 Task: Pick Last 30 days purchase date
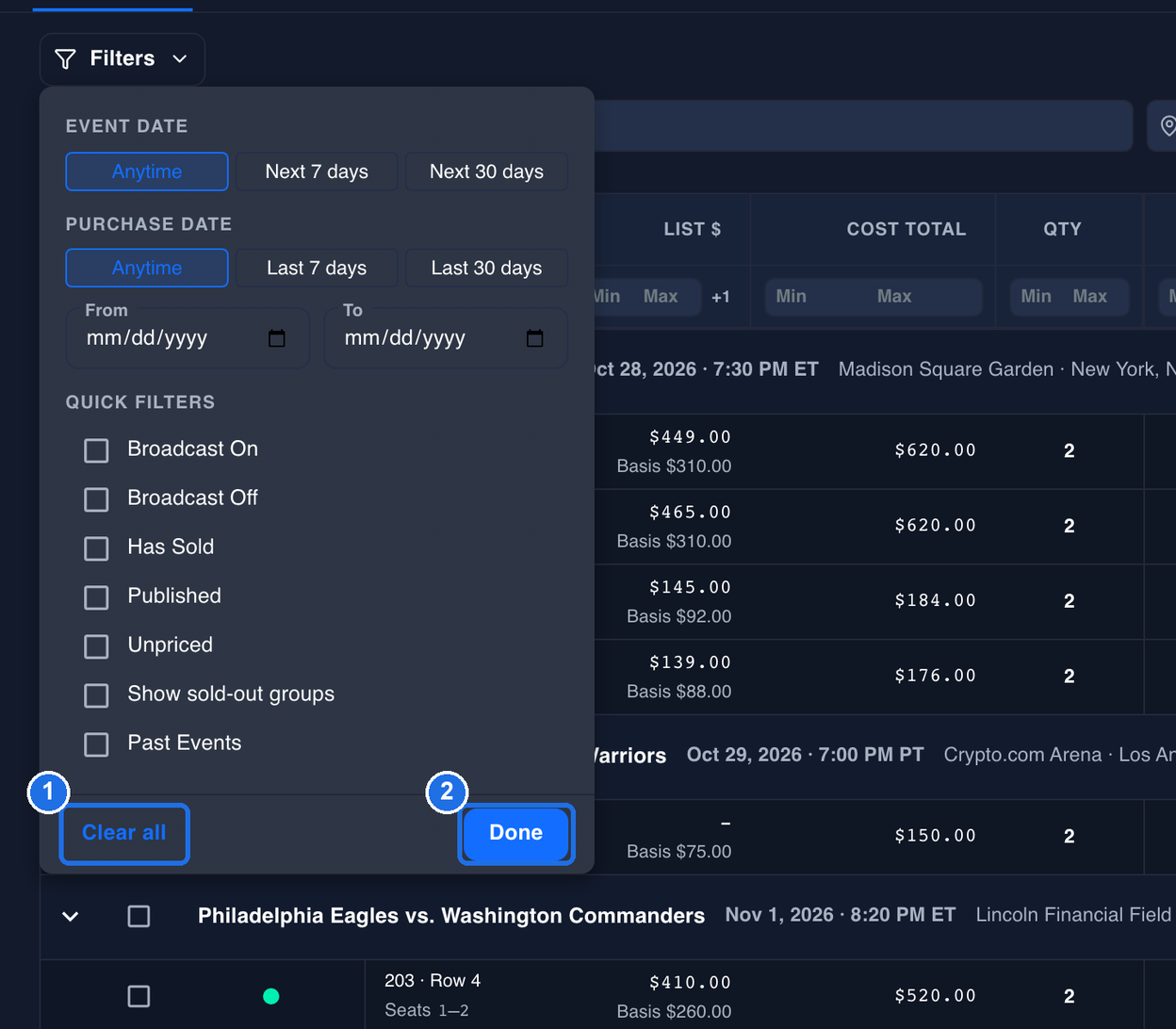[x=486, y=268]
